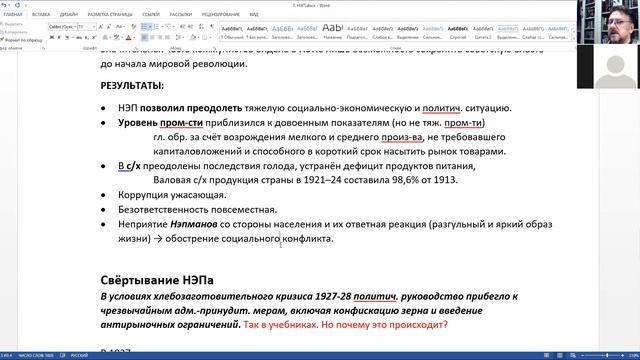The width and height of the screenshot is (640, 360).
Task: Open the РЕЦЕНЗИРОВАНИЕ ribbon tab
Action: 220,14
